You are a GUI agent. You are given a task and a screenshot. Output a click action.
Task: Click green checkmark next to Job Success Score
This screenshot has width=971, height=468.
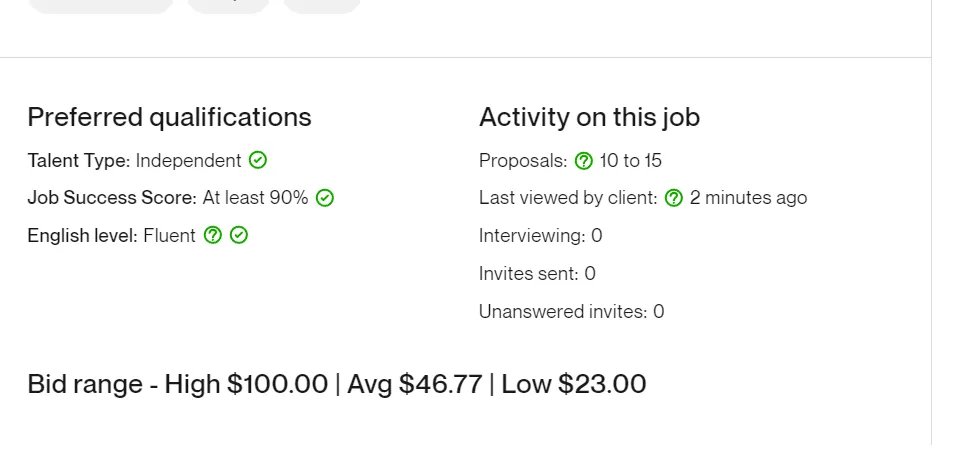click(325, 198)
